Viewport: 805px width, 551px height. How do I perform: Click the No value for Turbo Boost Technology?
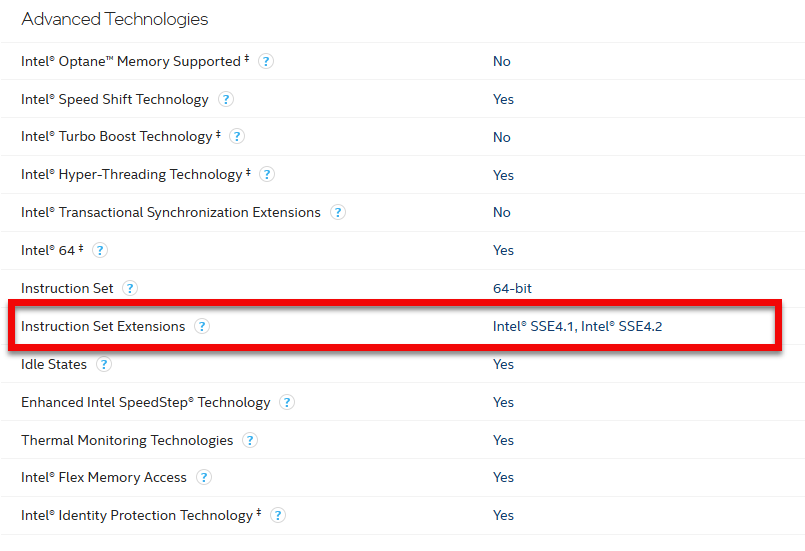[502, 137]
